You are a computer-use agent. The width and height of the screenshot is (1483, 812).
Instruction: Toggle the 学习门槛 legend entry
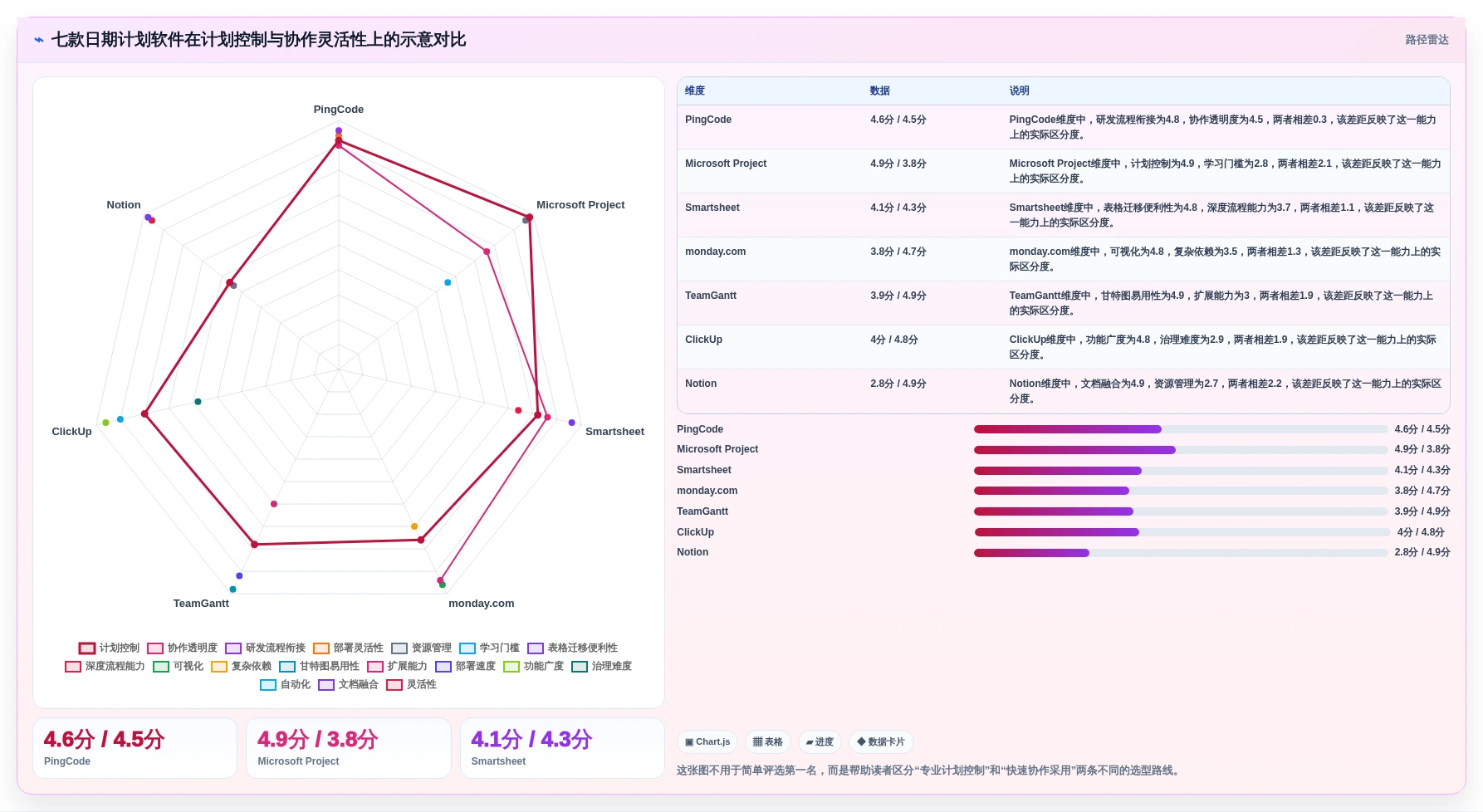[x=490, y=648]
